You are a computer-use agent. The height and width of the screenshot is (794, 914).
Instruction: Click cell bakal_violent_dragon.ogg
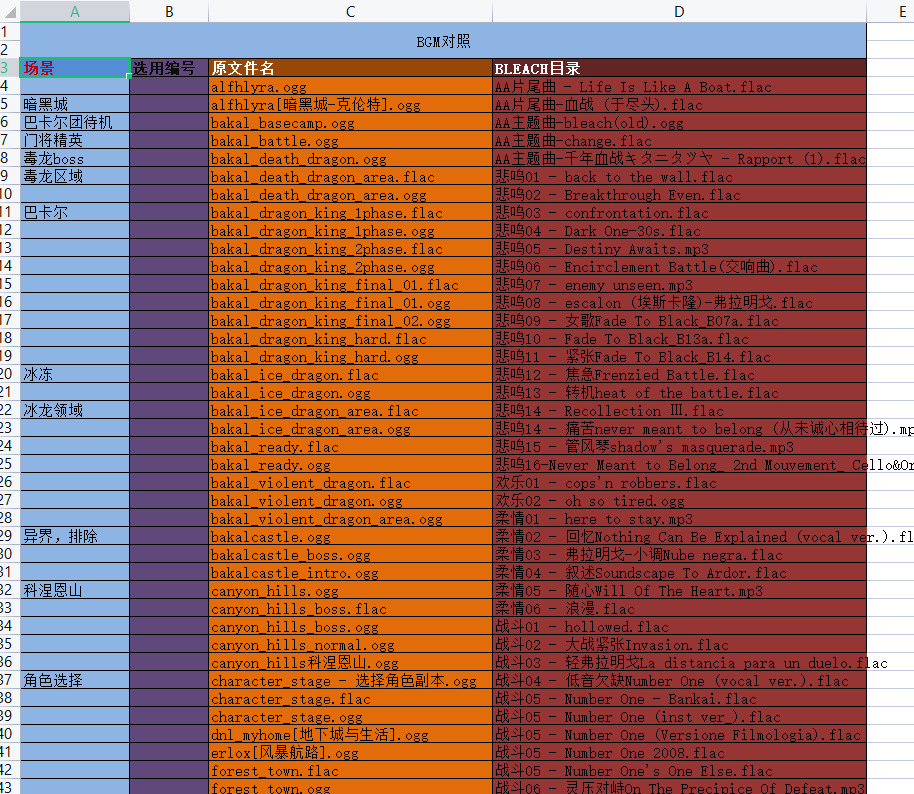point(350,500)
